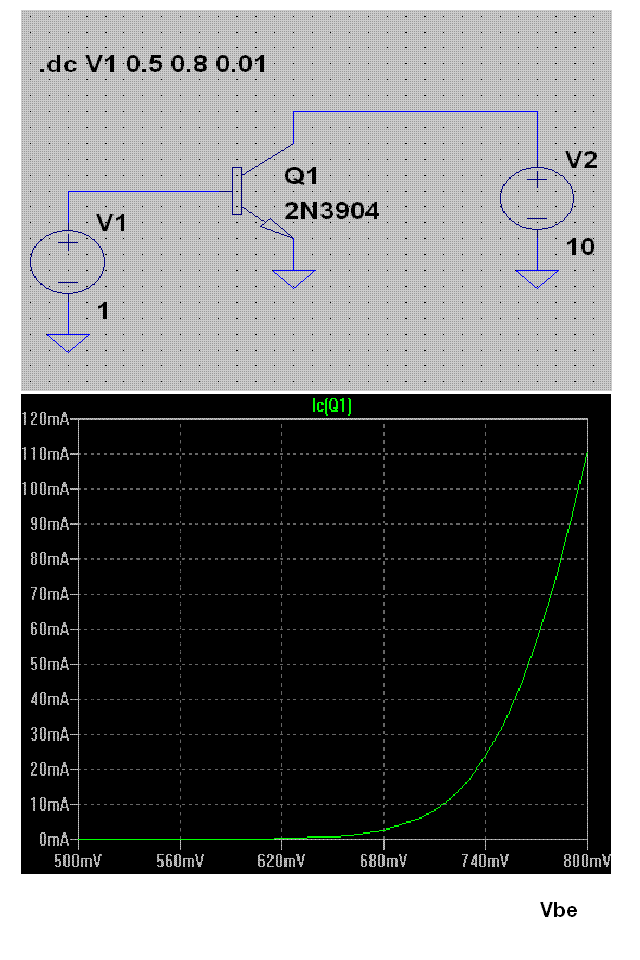Click the 70mA y-axis label

50,594
